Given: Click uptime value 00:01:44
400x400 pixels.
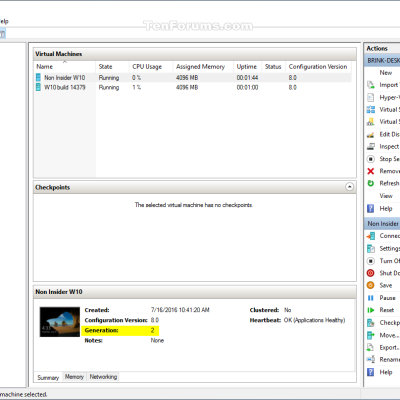Looking at the screenshot, I should (x=247, y=78).
